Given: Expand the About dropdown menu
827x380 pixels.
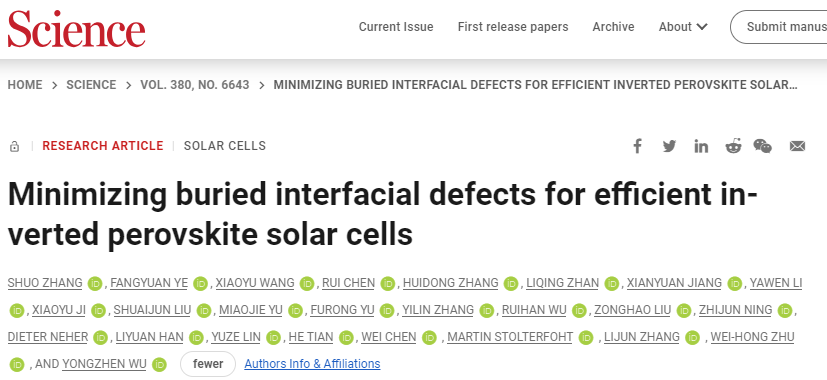Looking at the screenshot, I should 682,27.
